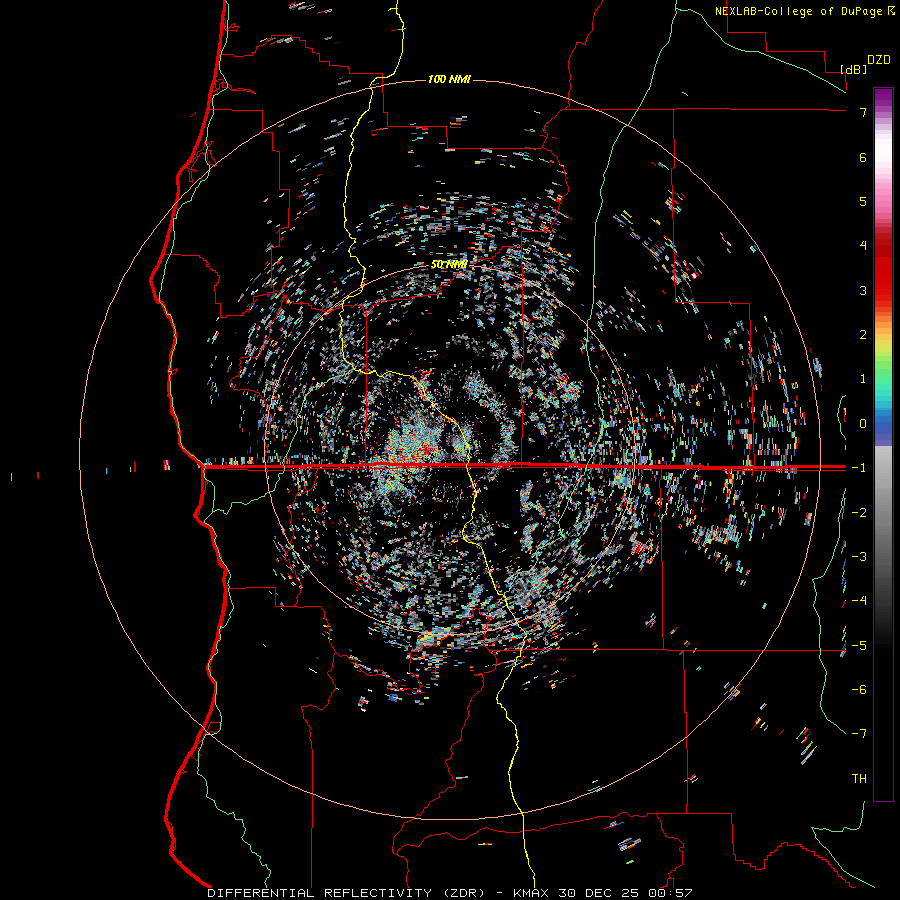
Task: Click the negative 4 scale value
Action: [859, 601]
